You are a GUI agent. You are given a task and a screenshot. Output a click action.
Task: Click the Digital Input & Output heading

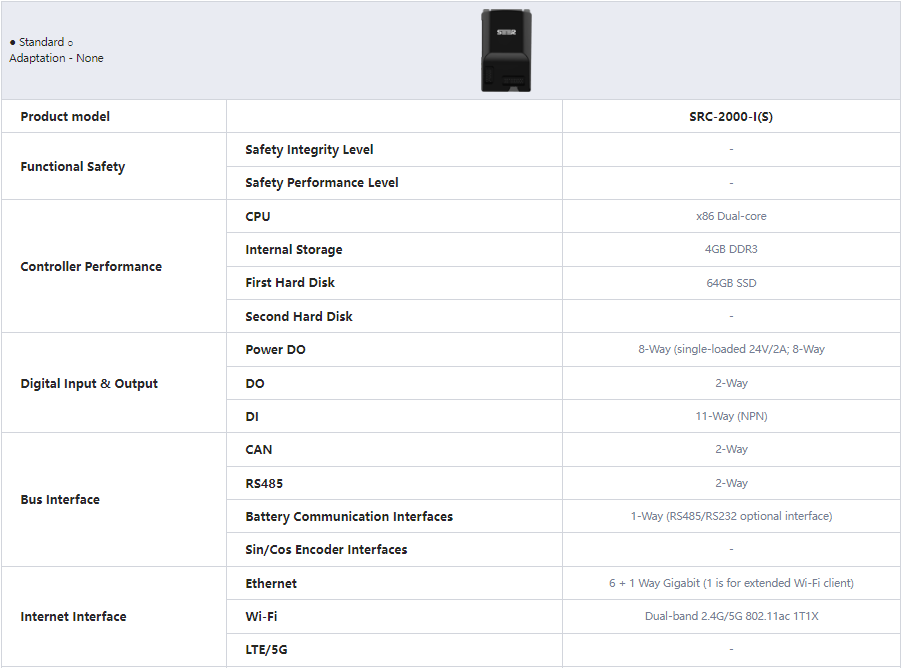pos(89,384)
